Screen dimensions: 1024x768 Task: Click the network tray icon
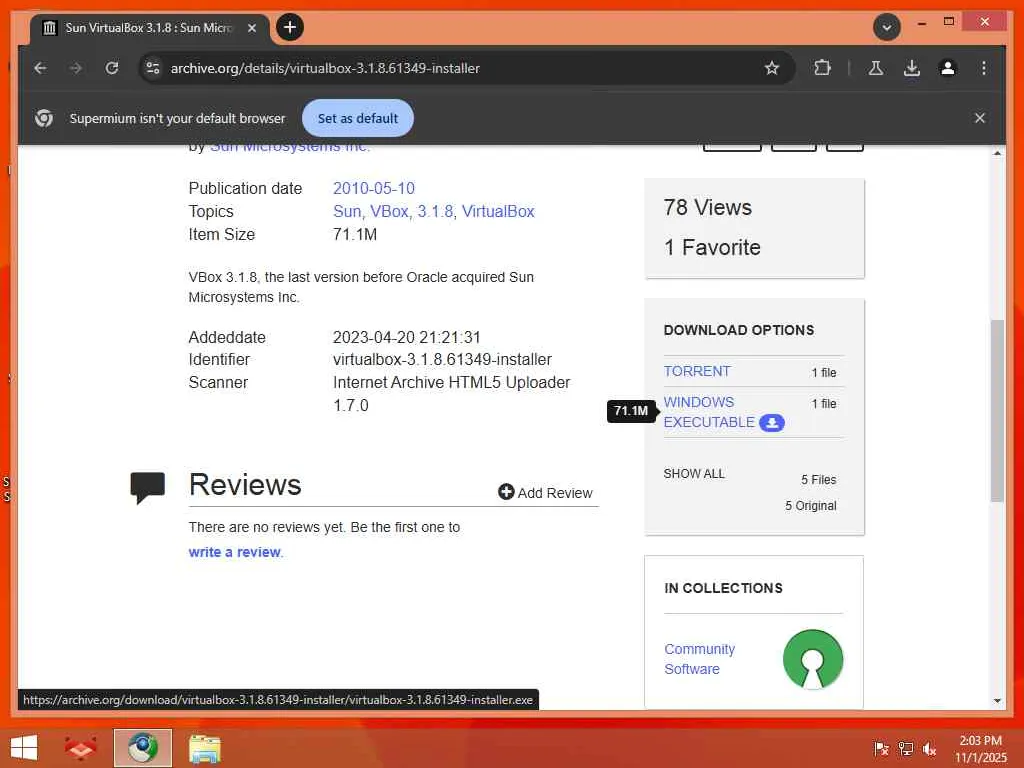click(x=905, y=749)
